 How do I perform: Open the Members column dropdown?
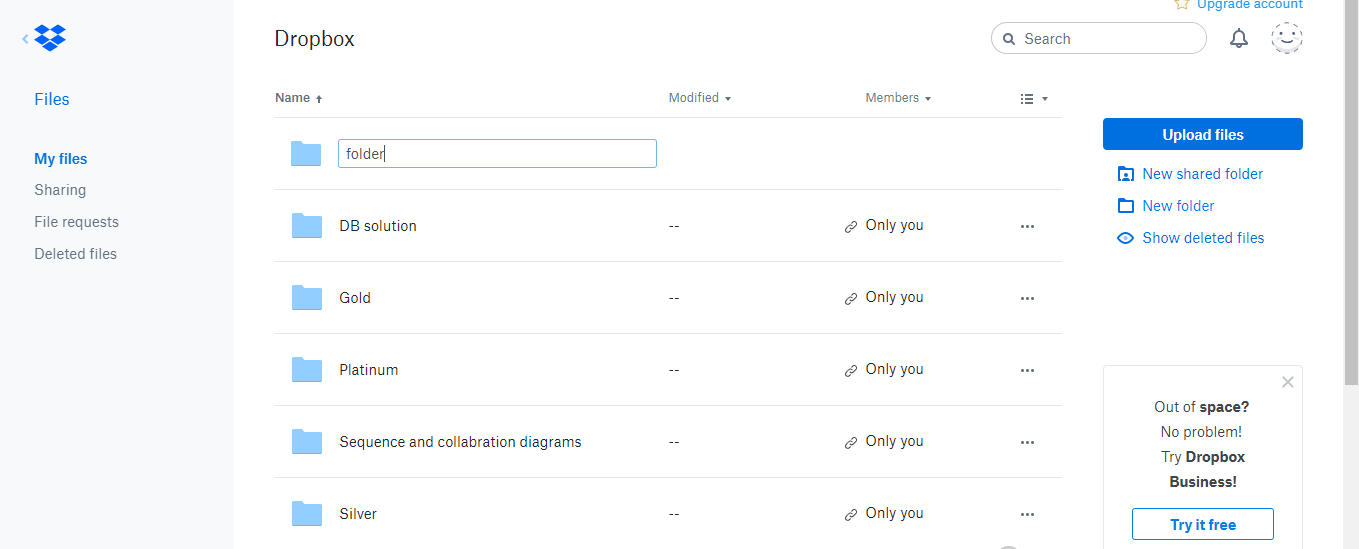(x=898, y=98)
